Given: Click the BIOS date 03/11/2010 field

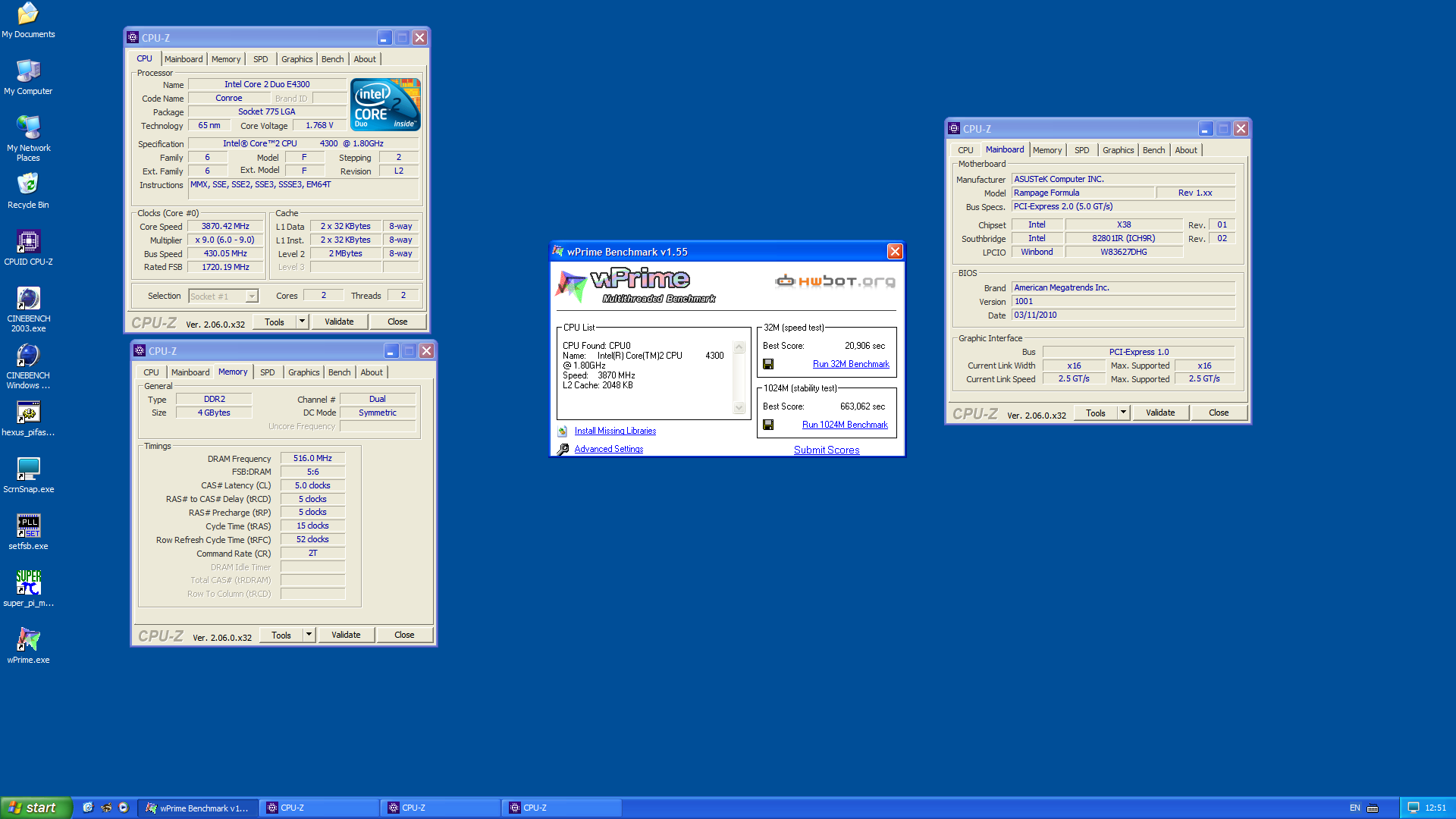Looking at the screenshot, I should [1123, 315].
